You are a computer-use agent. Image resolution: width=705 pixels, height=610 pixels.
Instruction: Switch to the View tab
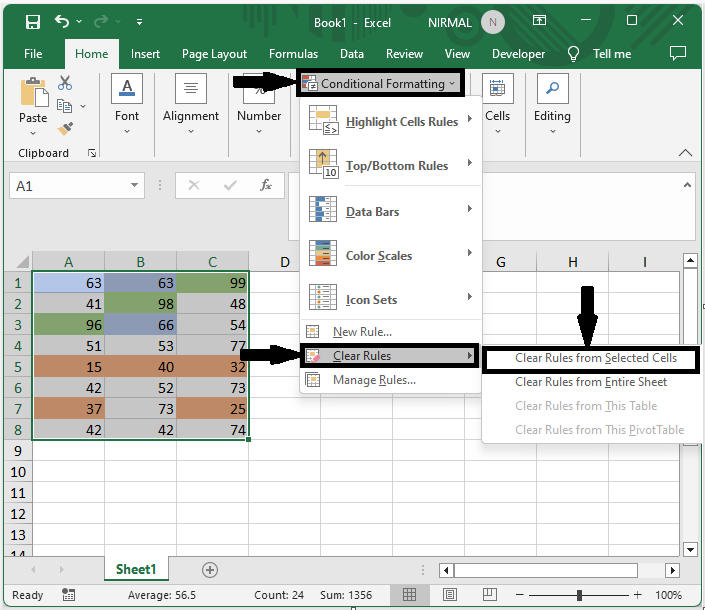[457, 54]
